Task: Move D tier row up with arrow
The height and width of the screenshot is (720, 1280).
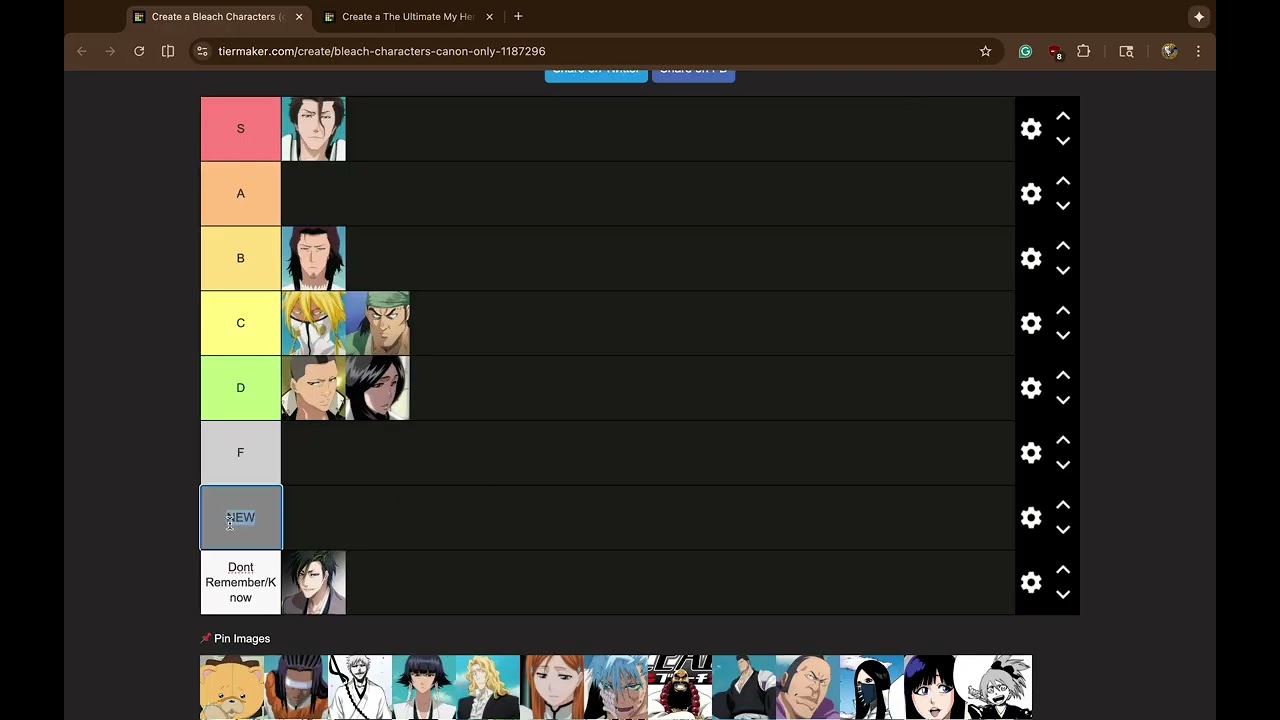Action: coord(1063,376)
